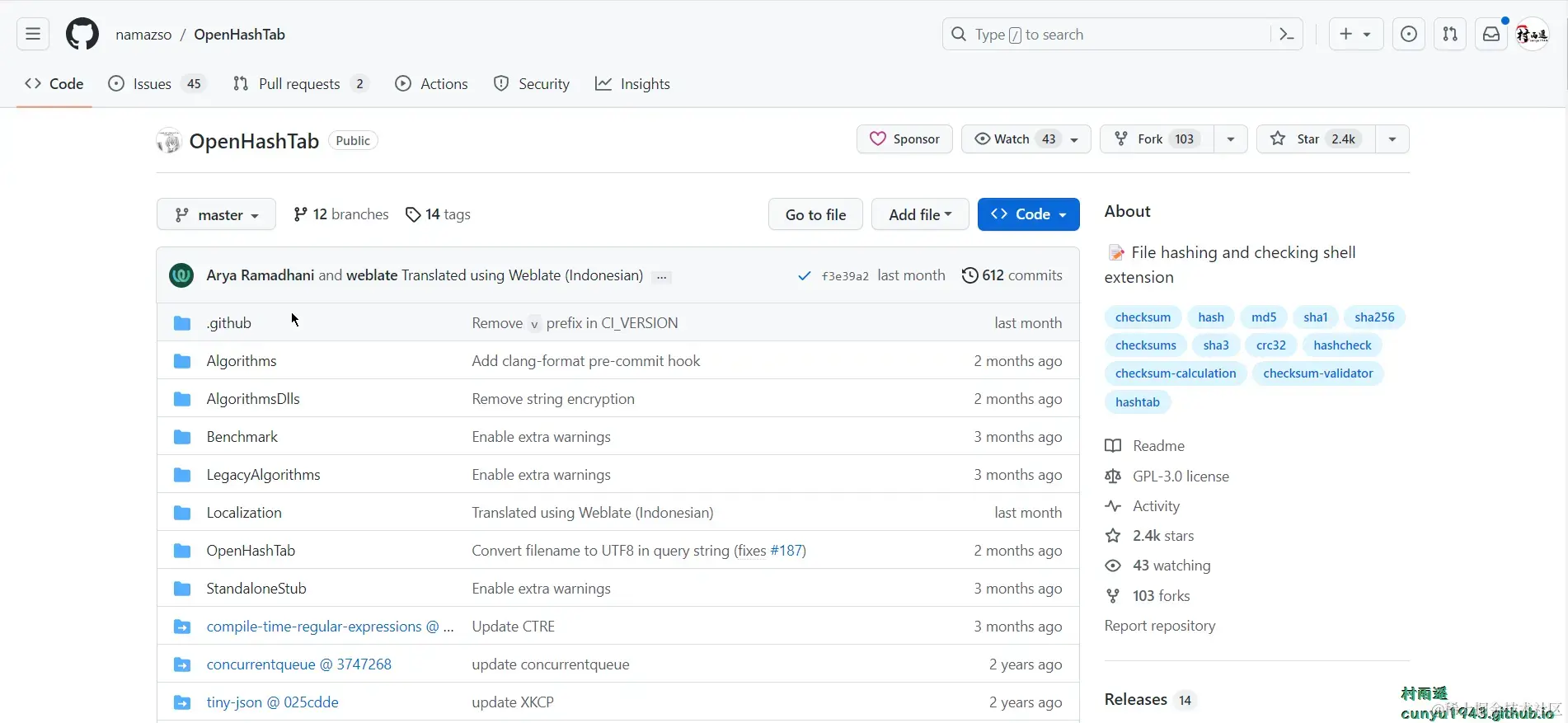Image resolution: width=1568 pixels, height=723 pixels.
Task: Click the branches icon beside 12 branches
Action: coord(301,214)
